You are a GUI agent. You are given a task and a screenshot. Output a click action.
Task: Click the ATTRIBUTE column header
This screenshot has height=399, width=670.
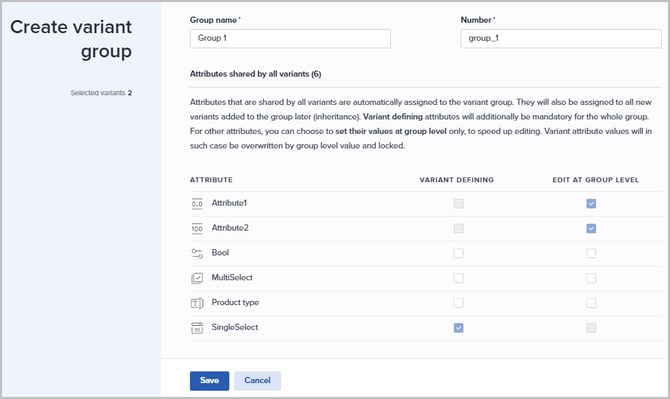pos(211,180)
